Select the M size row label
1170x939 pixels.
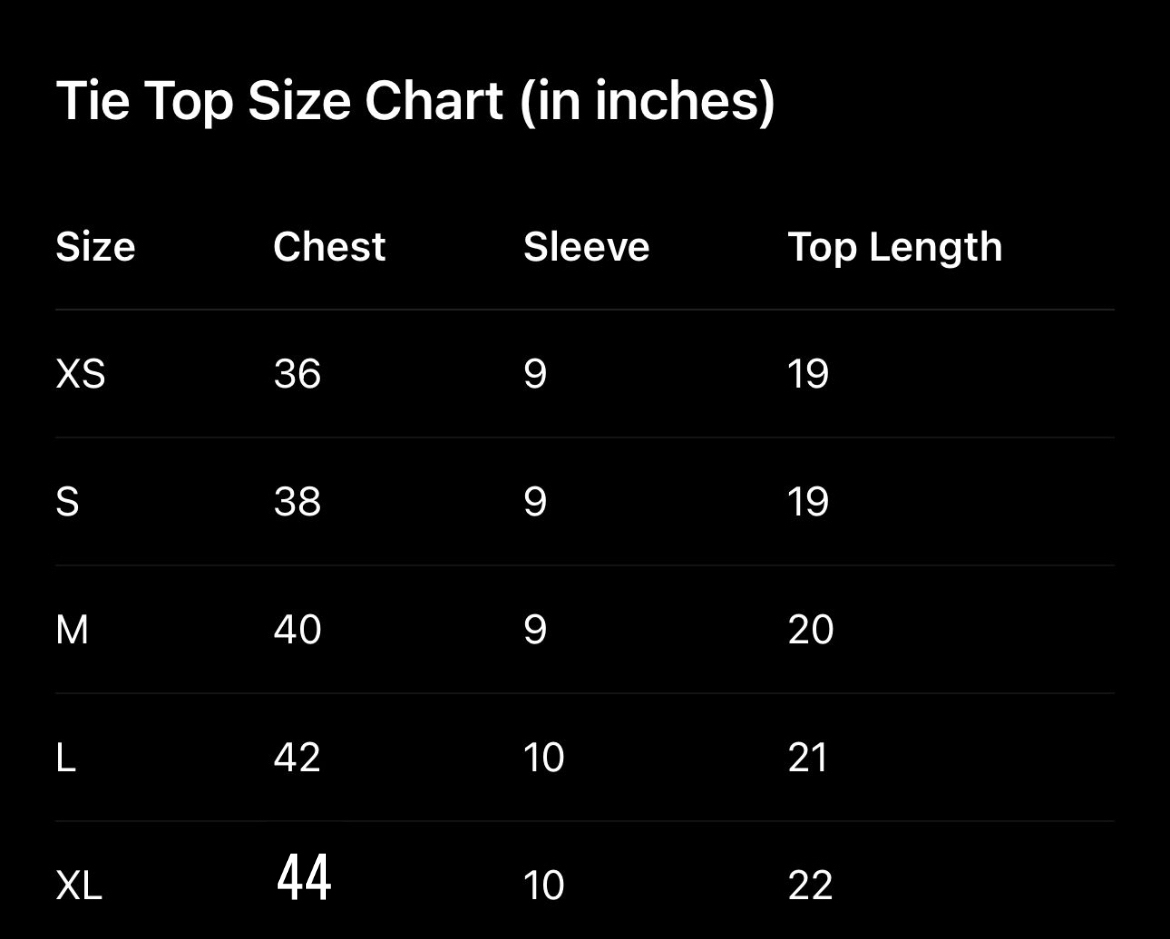click(x=72, y=630)
